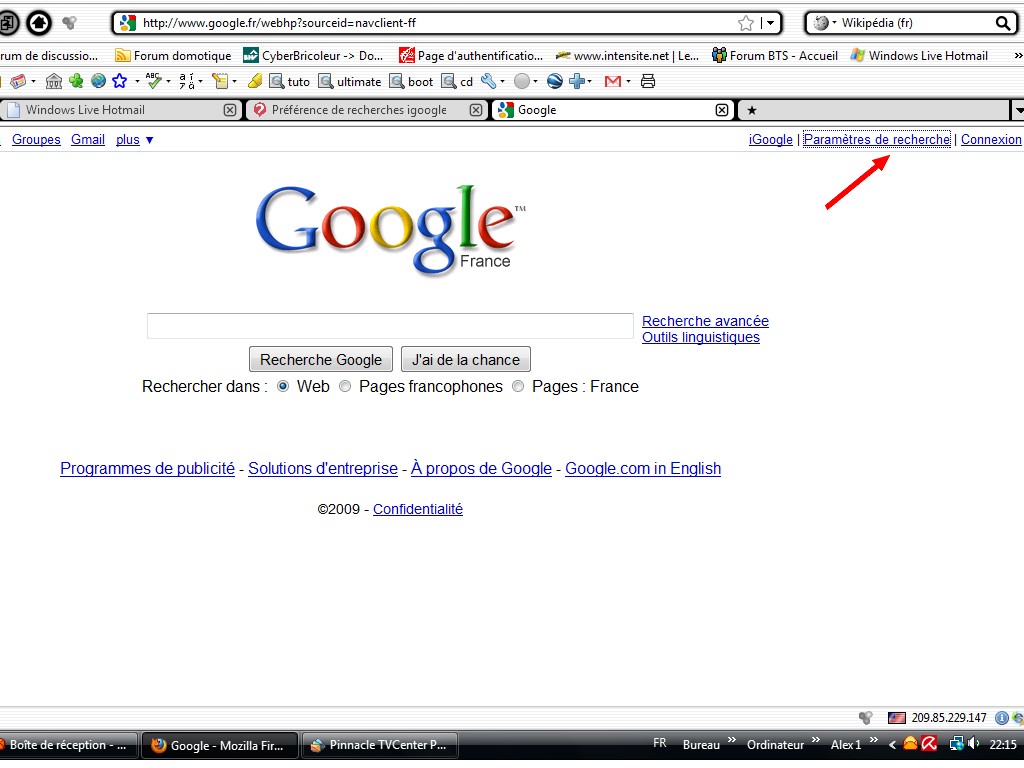This screenshot has height=768, width=1024.
Task: Click the yellow highlighter icon in toolbar
Action: pos(254,81)
